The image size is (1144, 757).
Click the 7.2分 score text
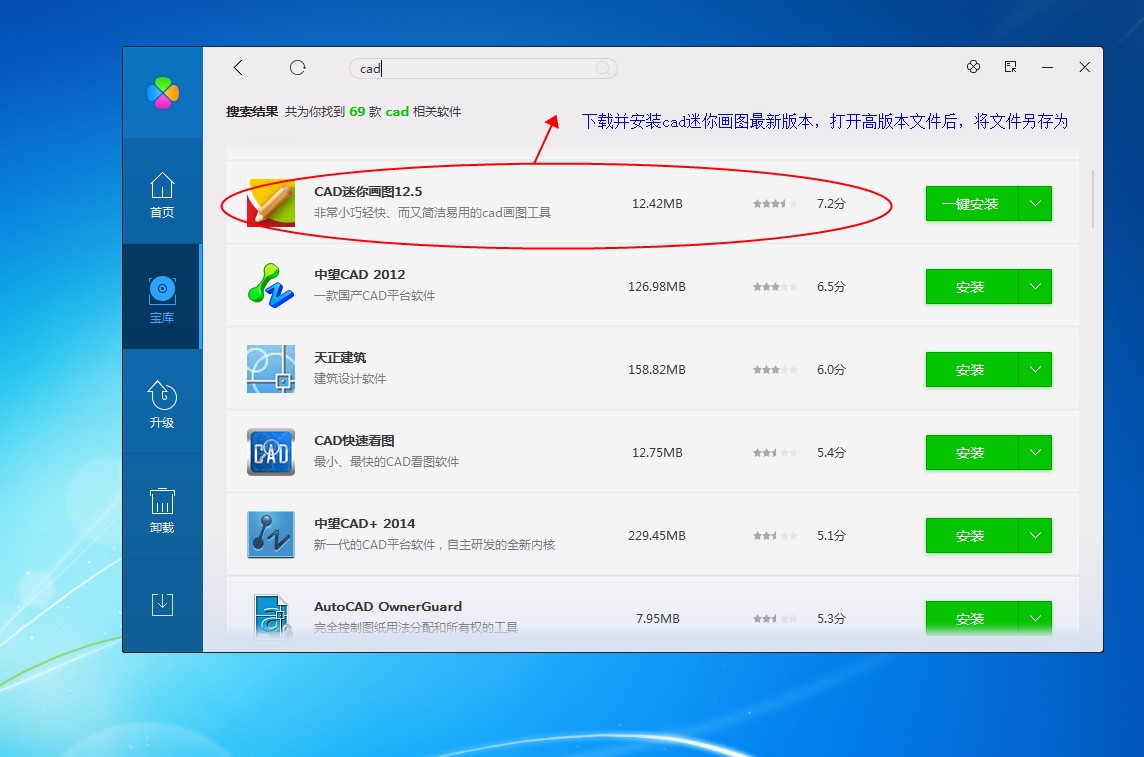[831, 203]
